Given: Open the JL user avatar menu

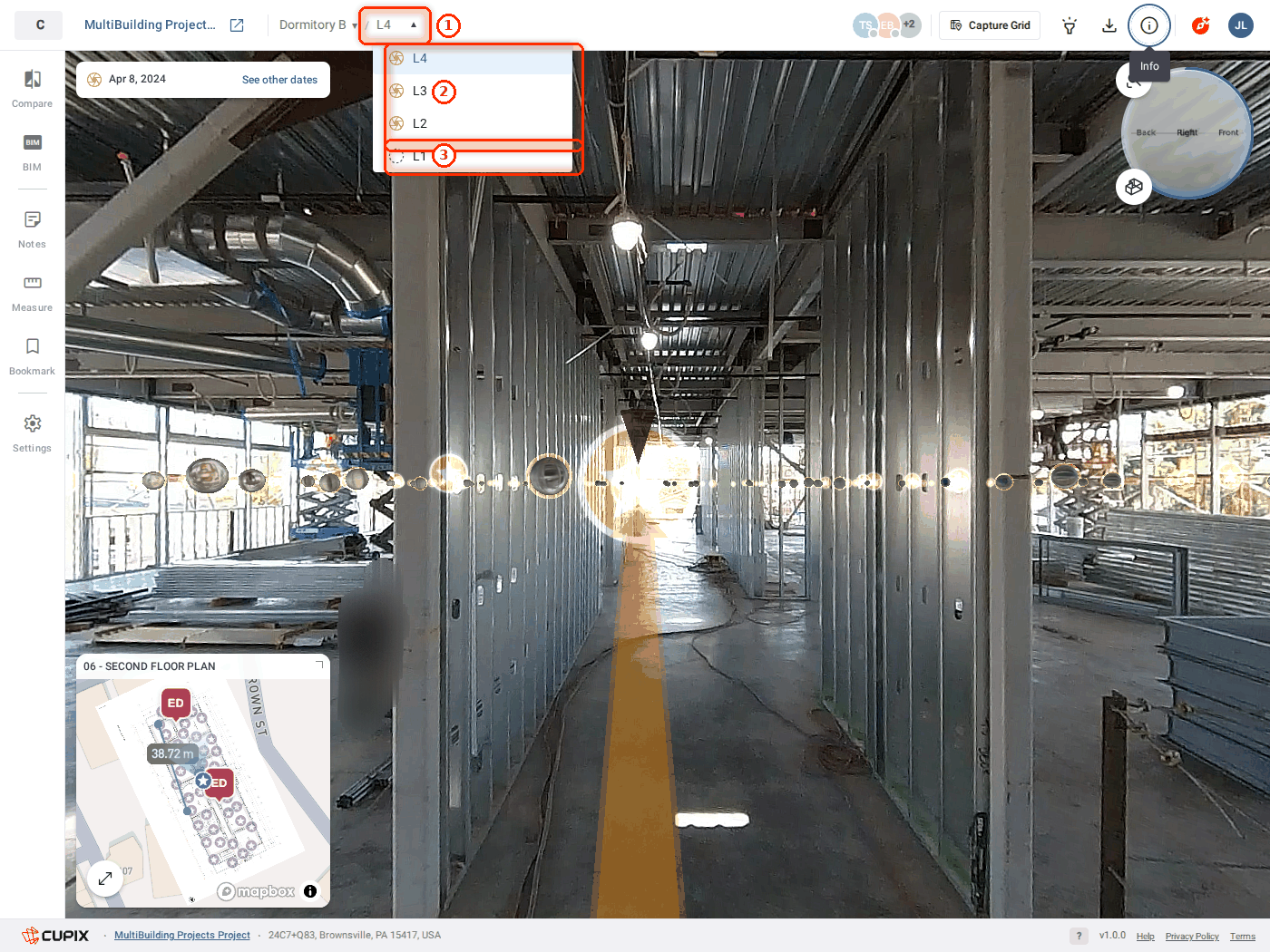Looking at the screenshot, I should point(1241,25).
